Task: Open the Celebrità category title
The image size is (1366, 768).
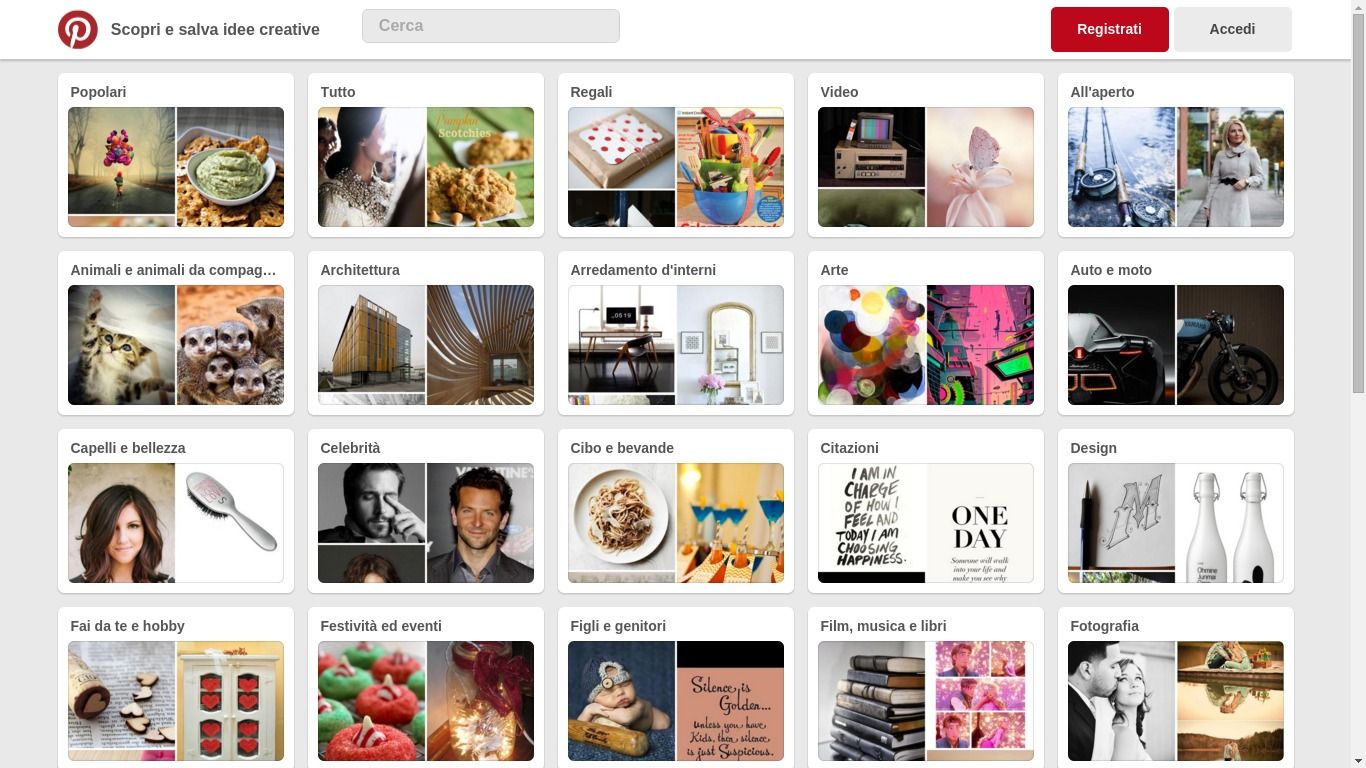Action: [350, 448]
